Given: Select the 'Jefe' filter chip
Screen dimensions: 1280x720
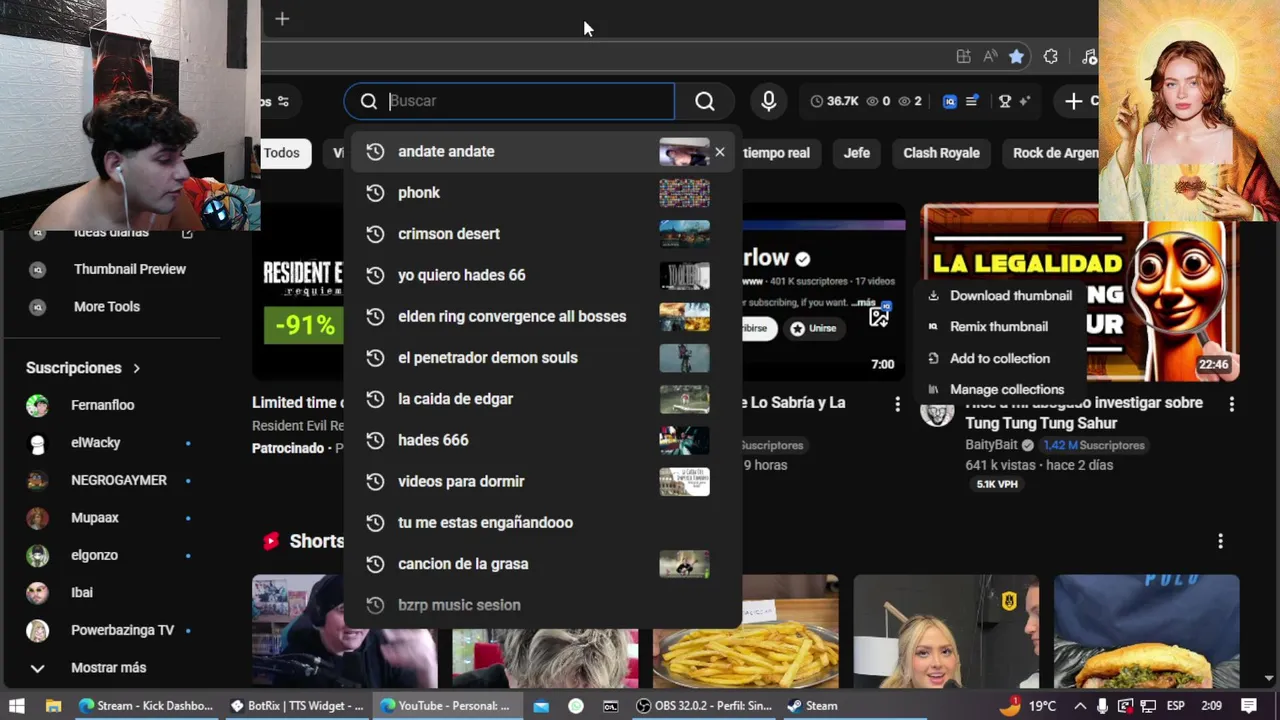Looking at the screenshot, I should (x=857, y=153).
